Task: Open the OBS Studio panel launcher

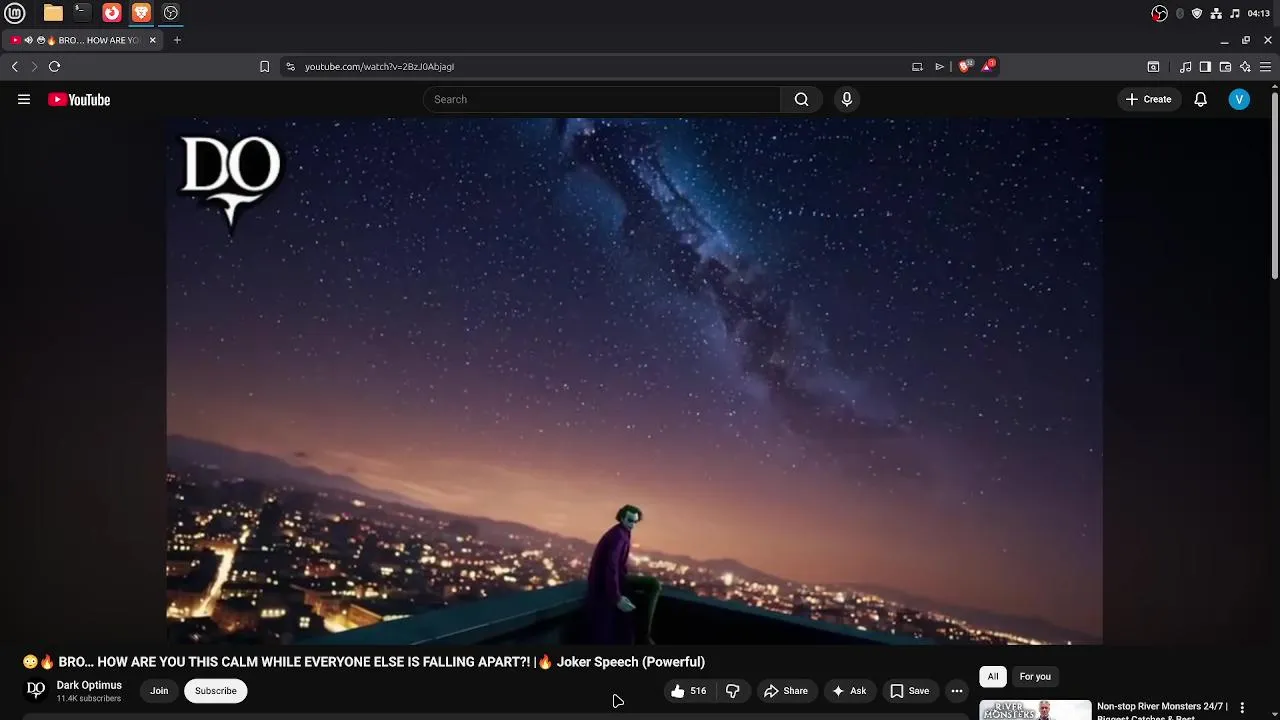Action: (x=171, y=13)
